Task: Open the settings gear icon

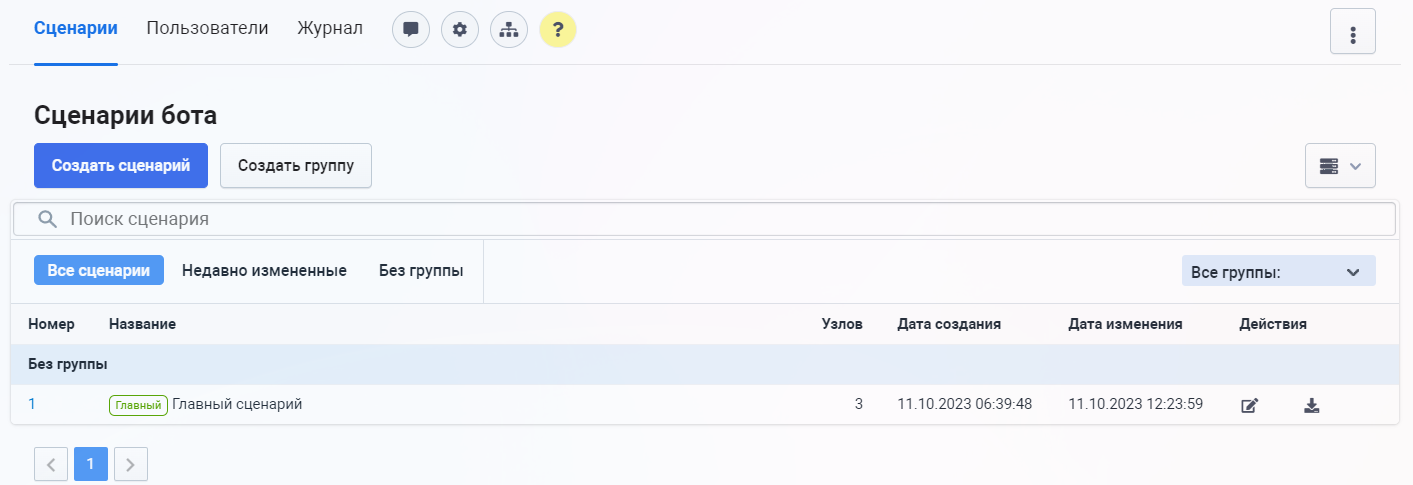Action: pyautogui.click(x=460, y=30)
